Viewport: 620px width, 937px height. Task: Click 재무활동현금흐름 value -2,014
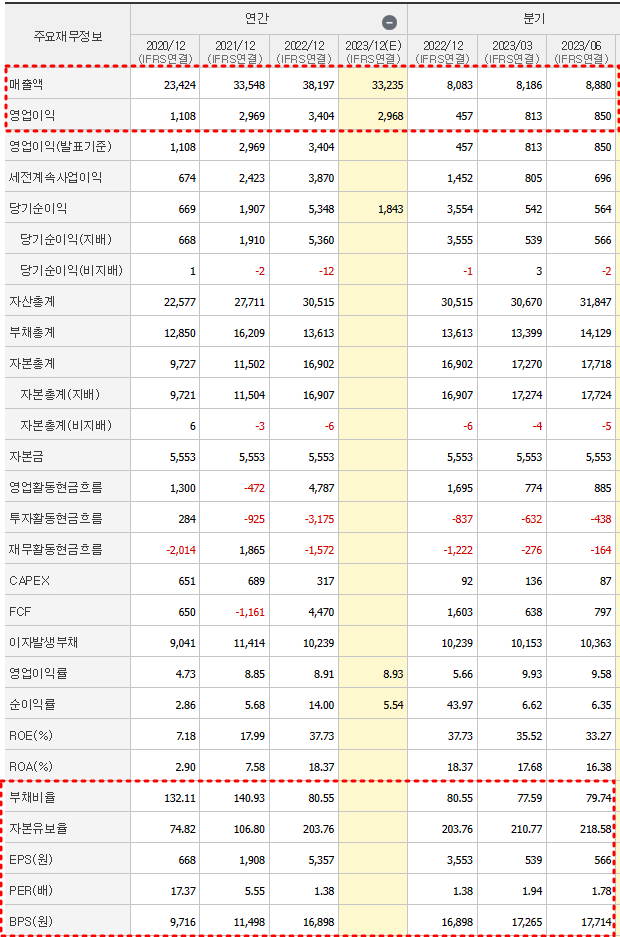181,550
